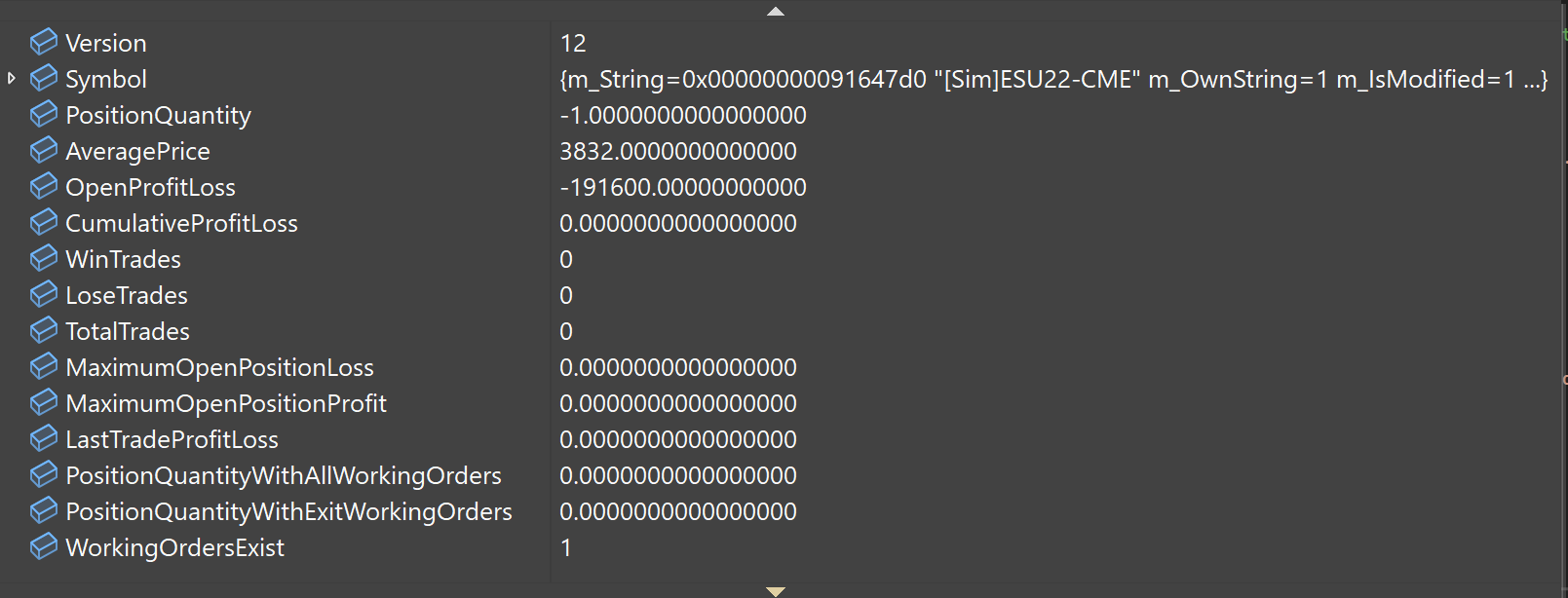Image resolution: width=1568 pixels, height=598 pixels.
Task: Click the OpenProfitLoss value -191600
Action: tap(683, 187)
